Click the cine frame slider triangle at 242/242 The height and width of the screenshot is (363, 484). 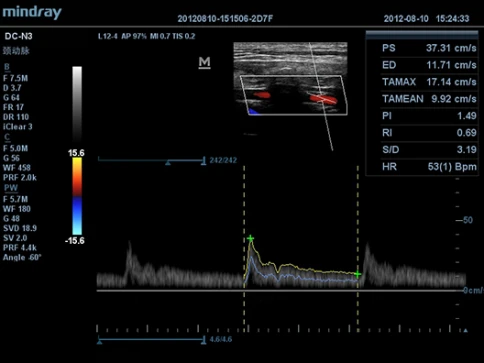tap(168, 163)
